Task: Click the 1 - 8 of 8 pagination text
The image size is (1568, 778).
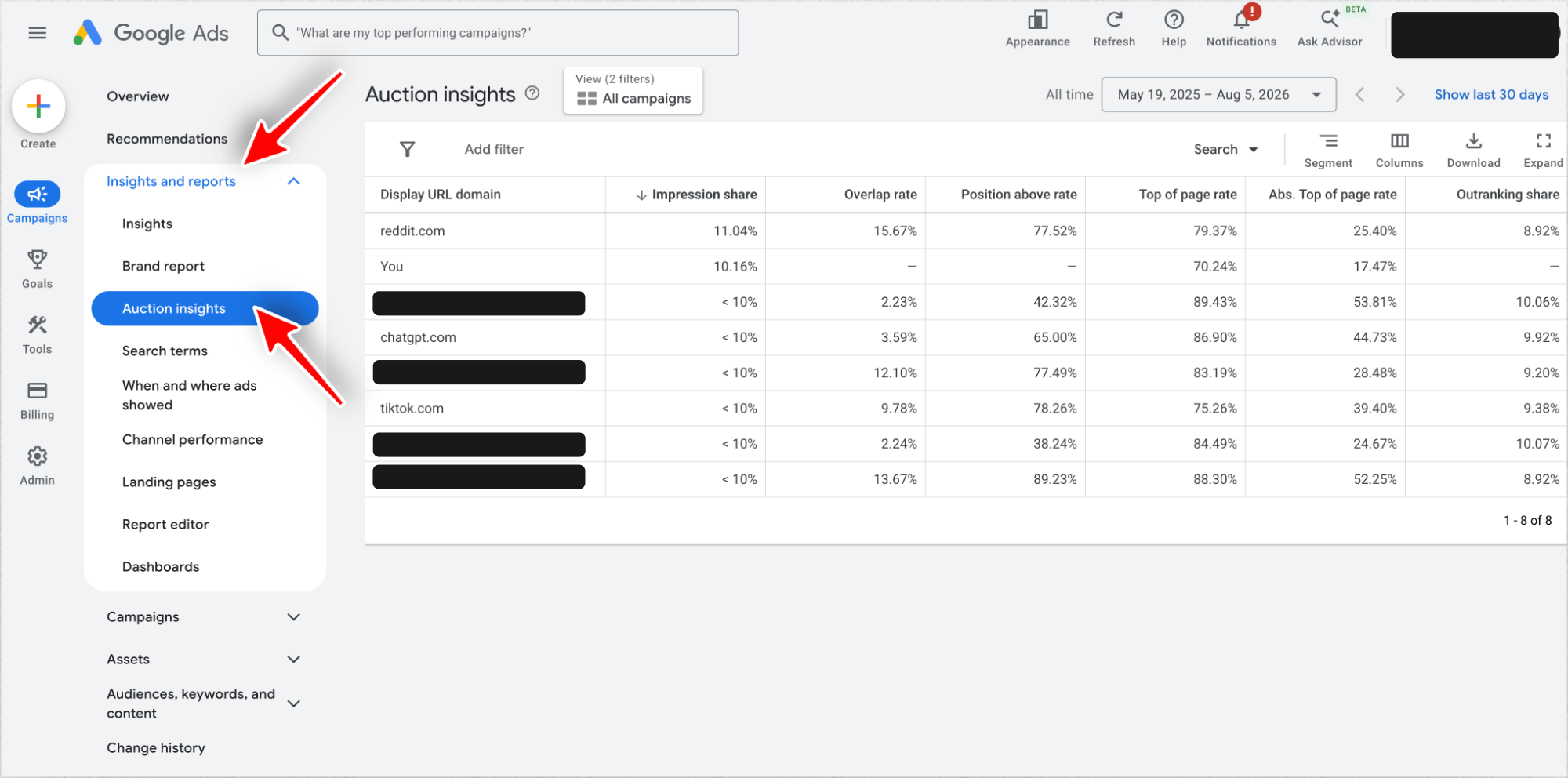Action: click(x=1527, y=520)
